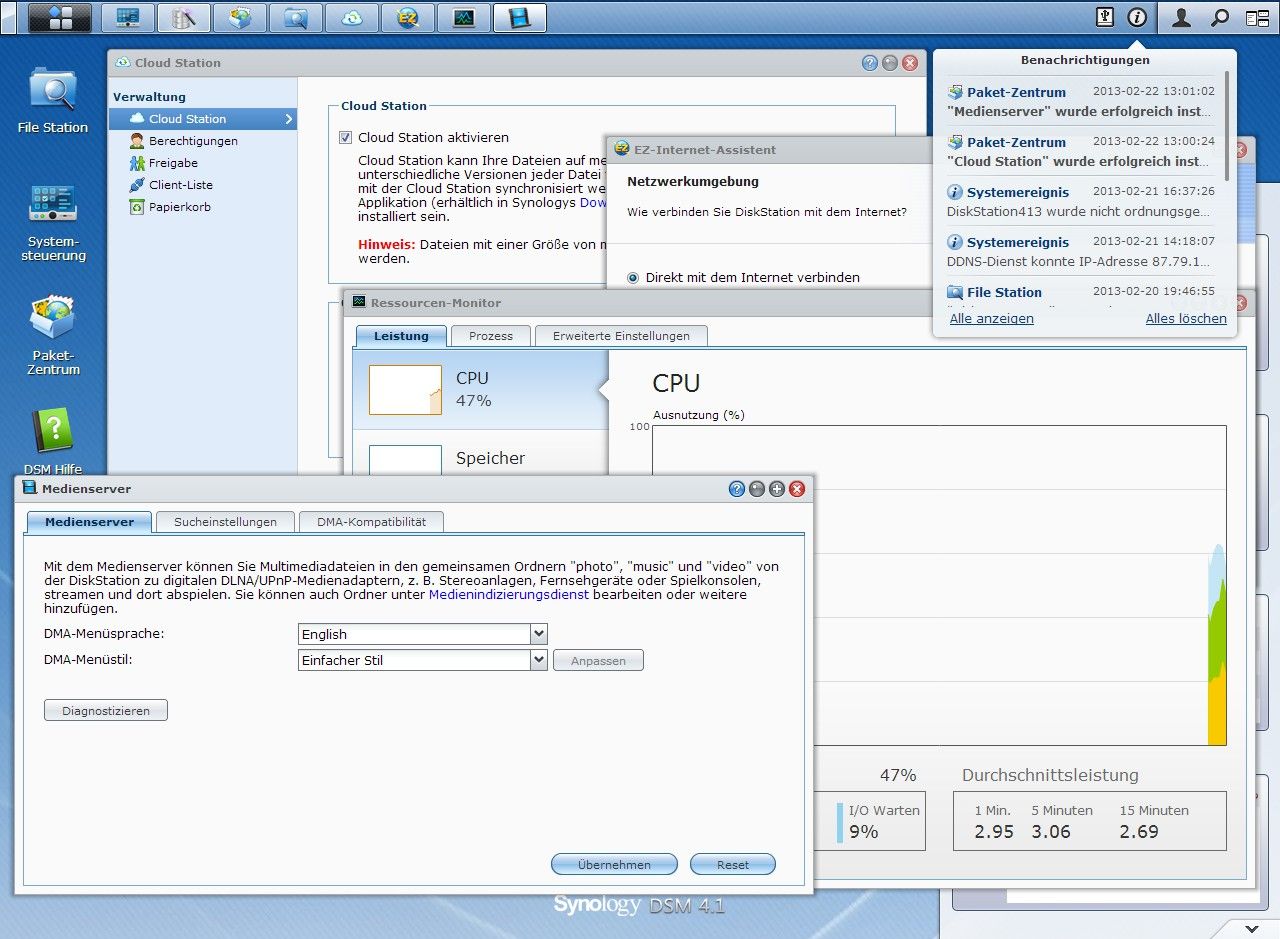Open the File Station desktop icon
This screenshot has height=939, width=1280.
point(53,100)
